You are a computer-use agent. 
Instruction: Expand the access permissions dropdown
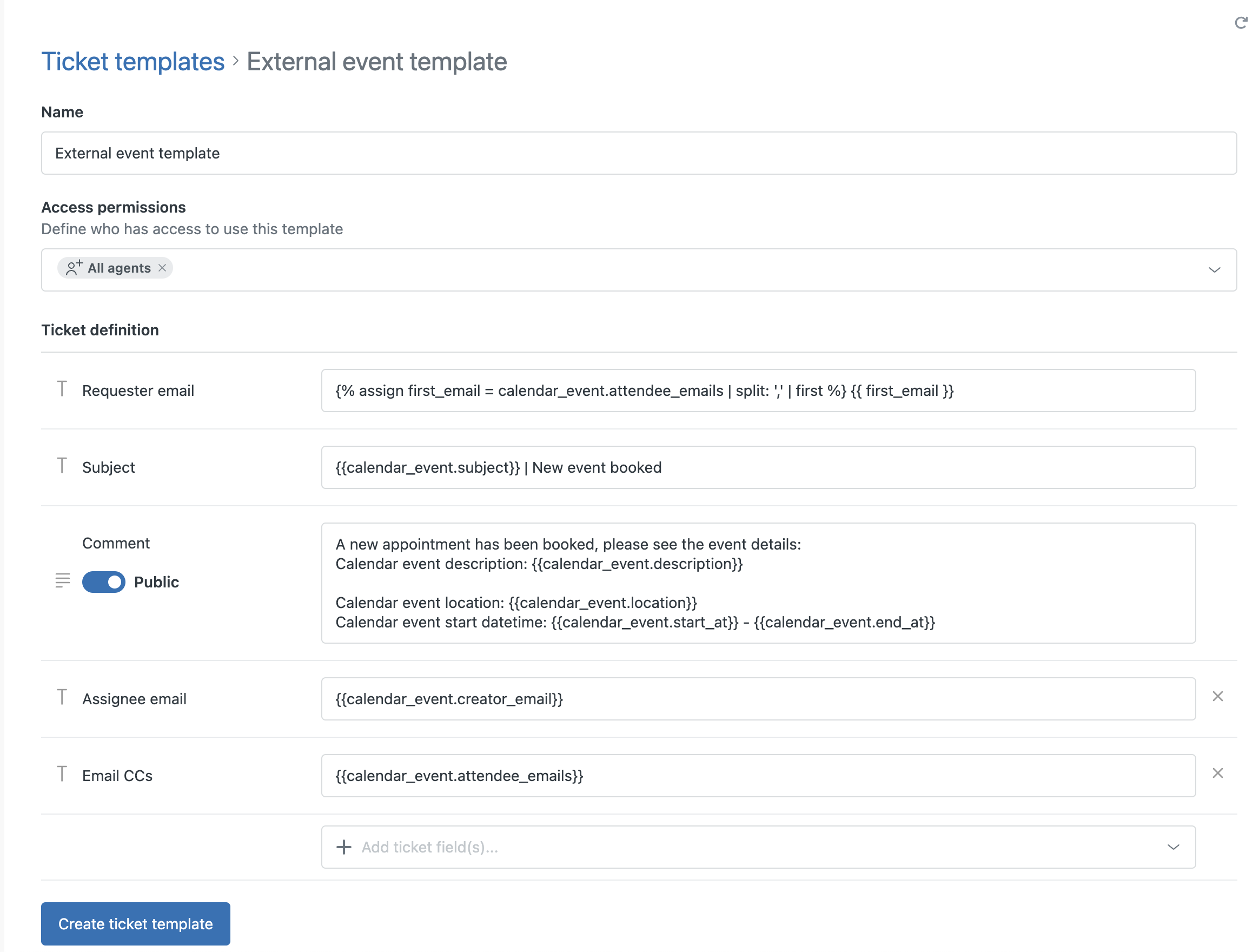click(1215, 270)
